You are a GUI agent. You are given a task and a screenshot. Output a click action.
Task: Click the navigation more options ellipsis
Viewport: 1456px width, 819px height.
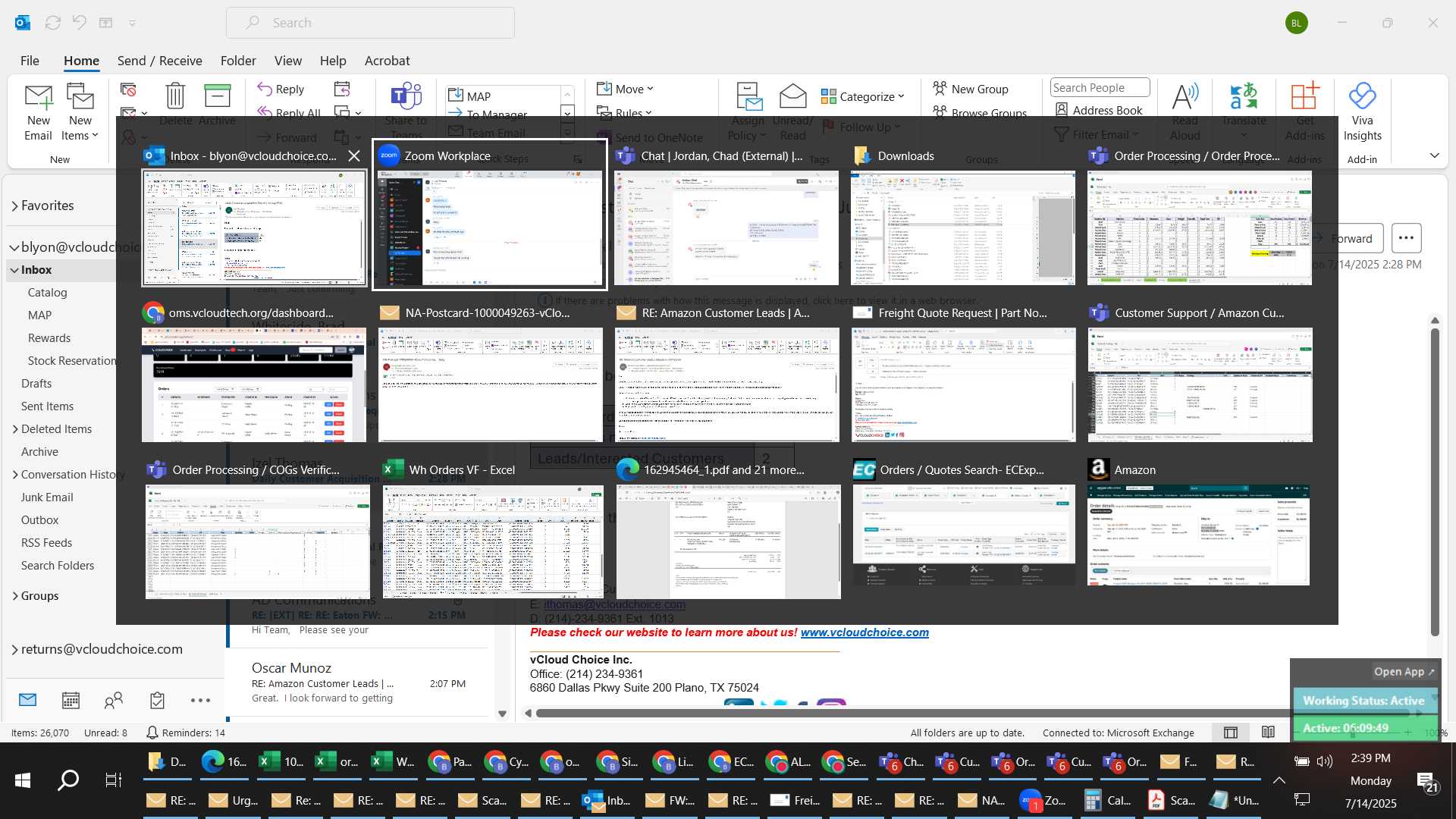[x=200, y=700]
